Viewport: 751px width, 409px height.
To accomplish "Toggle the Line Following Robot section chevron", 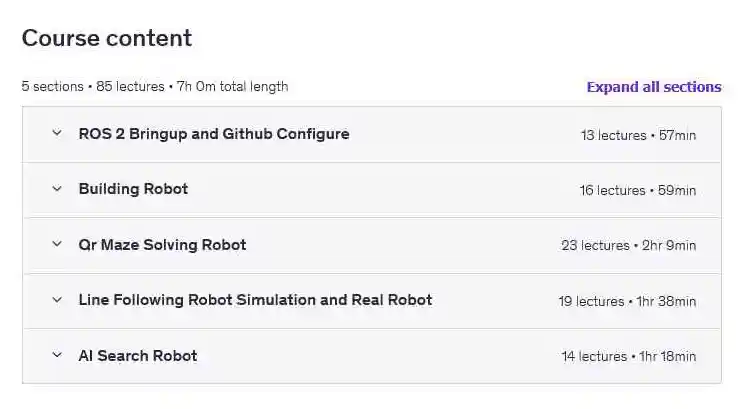I will tap(57, 300).
